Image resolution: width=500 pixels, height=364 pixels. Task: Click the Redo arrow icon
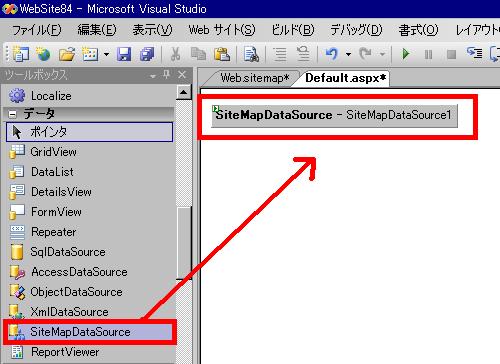pyautogui.click(x=365, y=53)
